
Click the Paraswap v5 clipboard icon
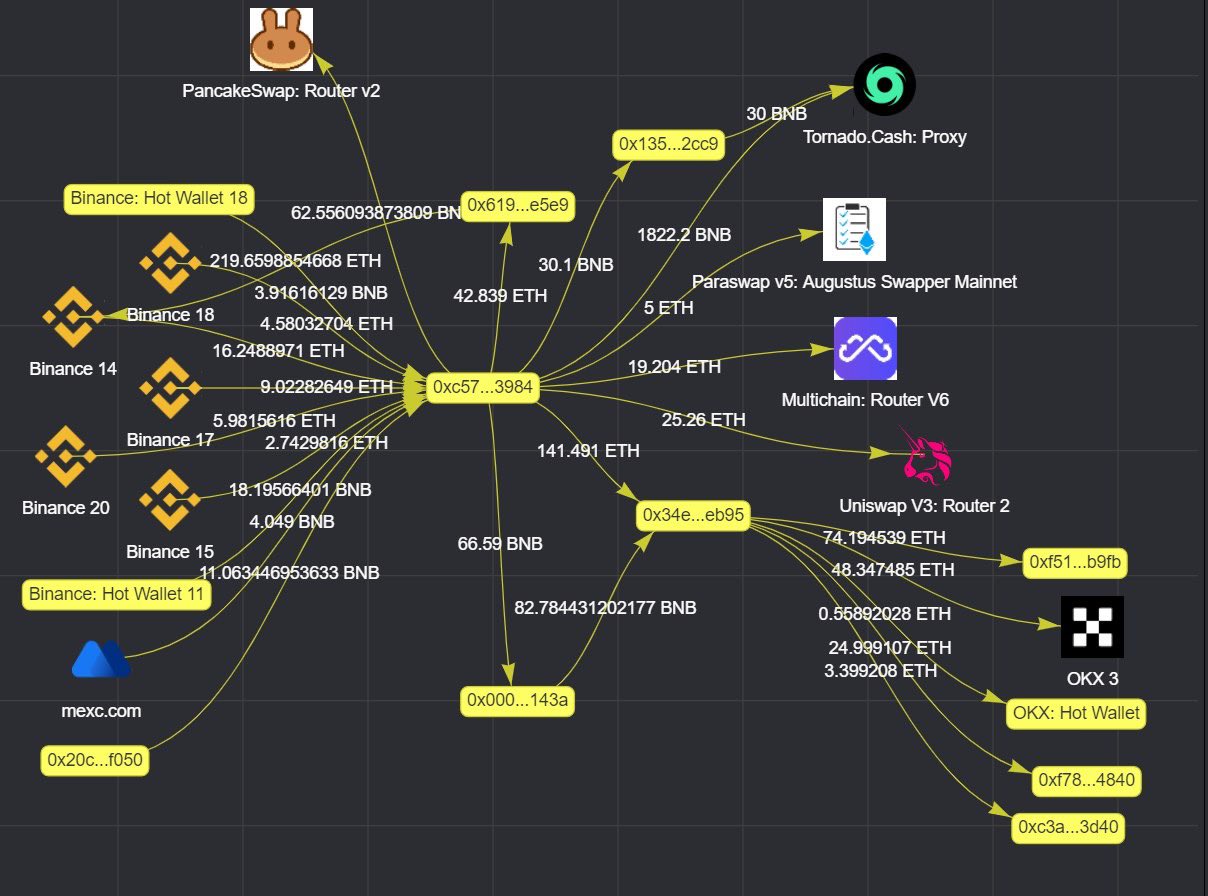tap(853, 230)
